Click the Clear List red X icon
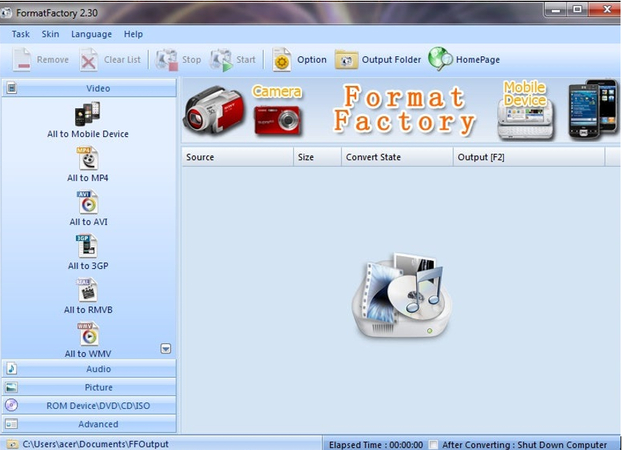The image size is (622, 450). [x=88, y=60]
